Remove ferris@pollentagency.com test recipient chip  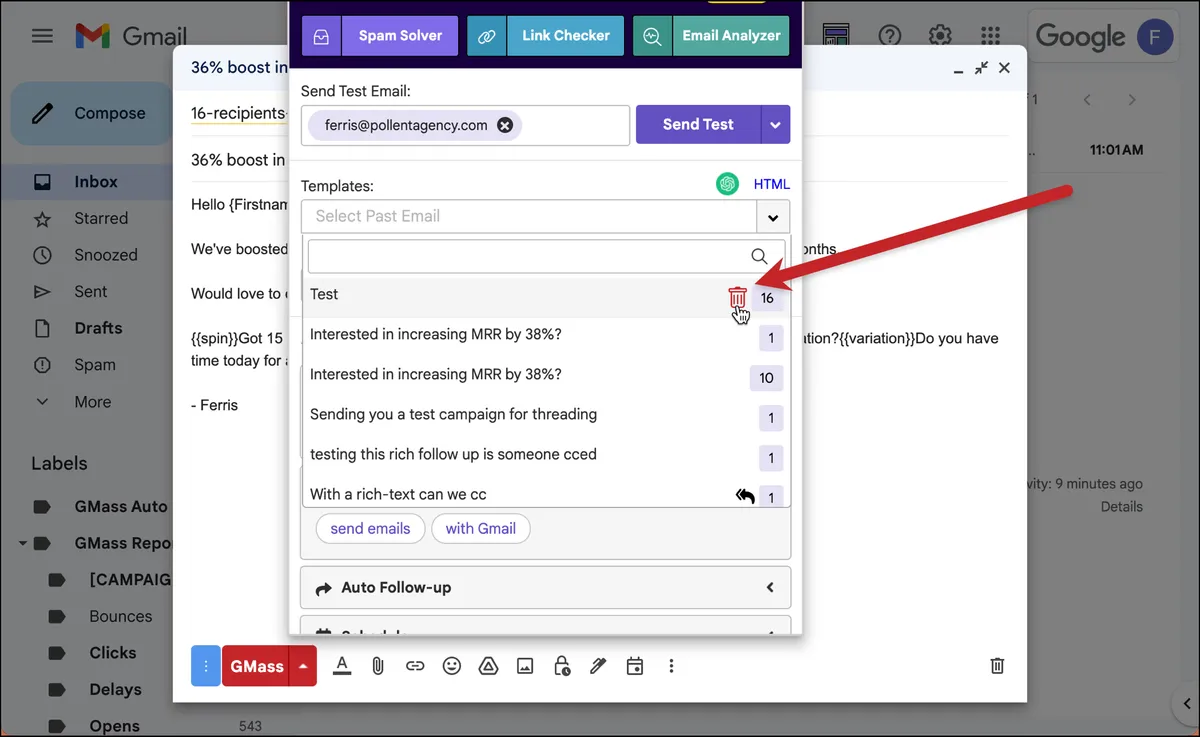click(505, 125)
